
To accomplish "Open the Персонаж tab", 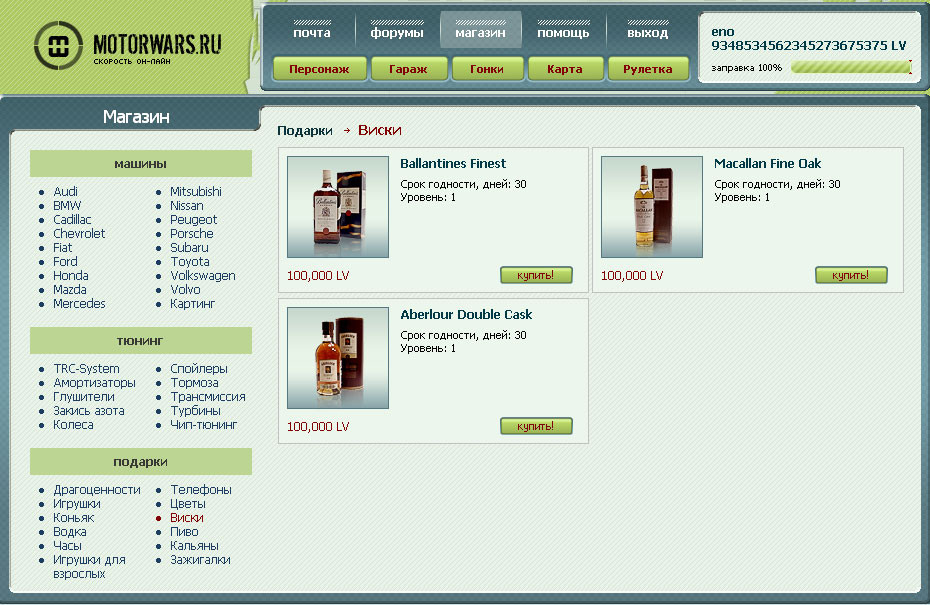I will (319, 69).
